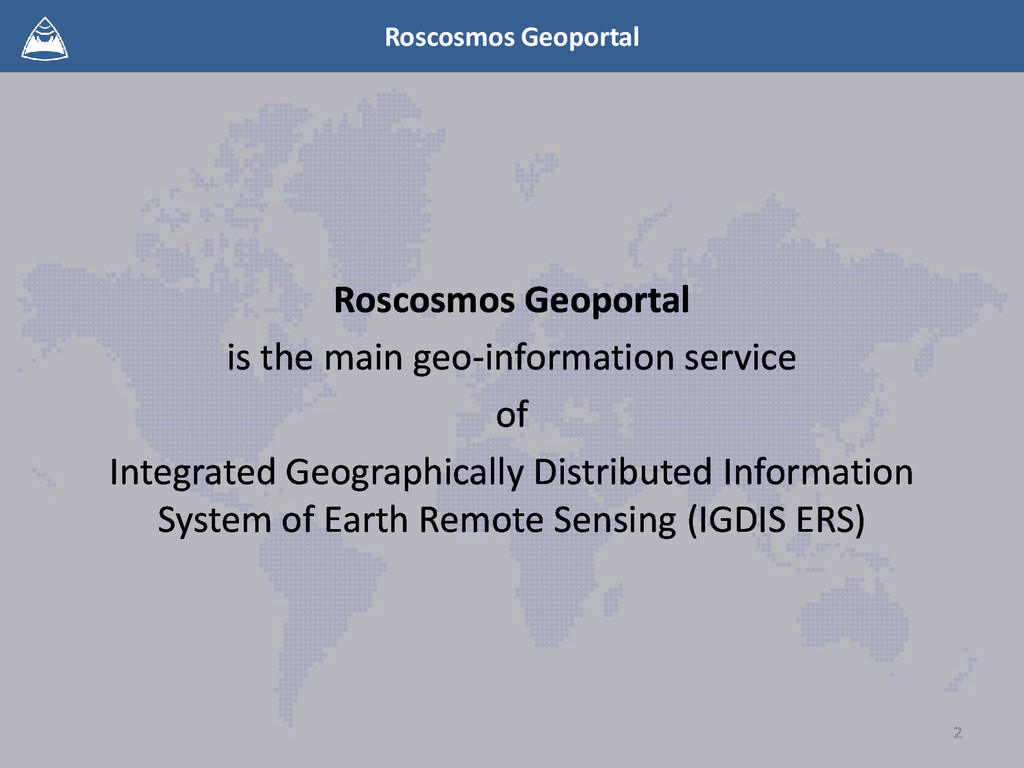1024x768 pixels.
Task: Click "System of Earth Remote Sensing (IGDIS ERS)" line
Action: tap(511, 520)
